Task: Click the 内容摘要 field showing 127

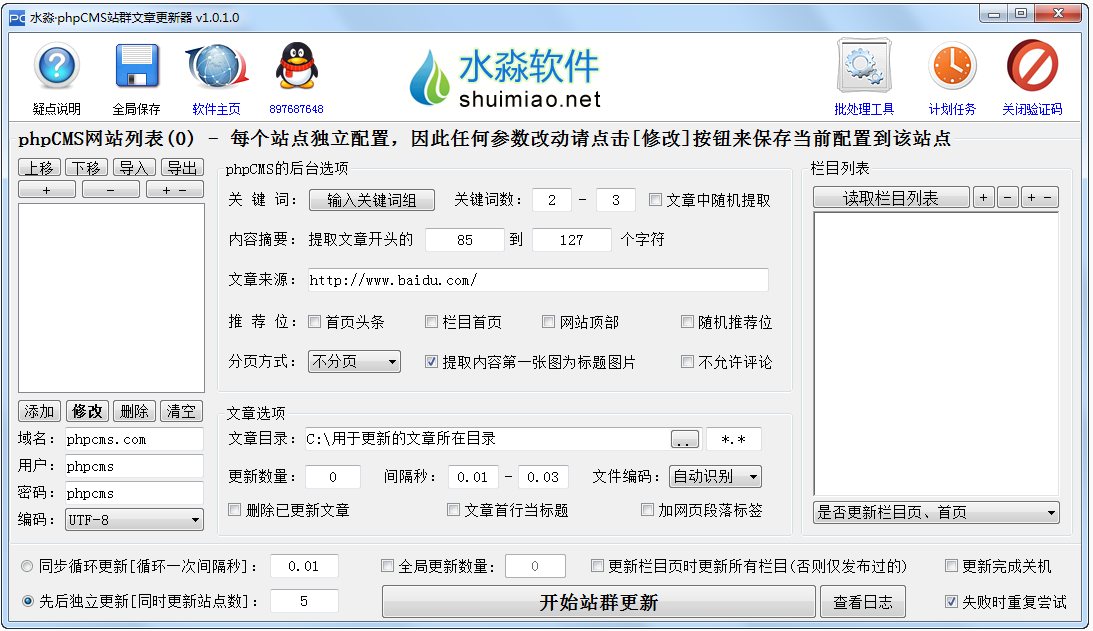Action: (x=572, y=240)
